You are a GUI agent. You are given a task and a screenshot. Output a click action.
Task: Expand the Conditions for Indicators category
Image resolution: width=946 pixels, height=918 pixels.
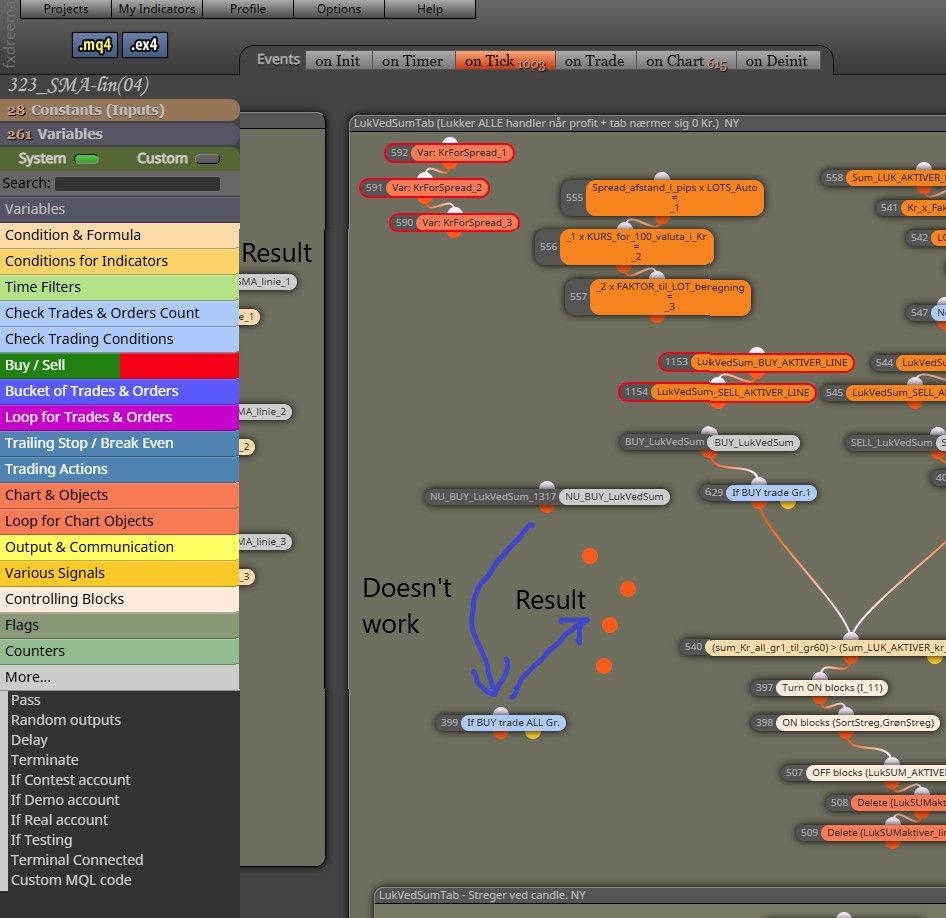pyautogui.click(x=119, y=261)
